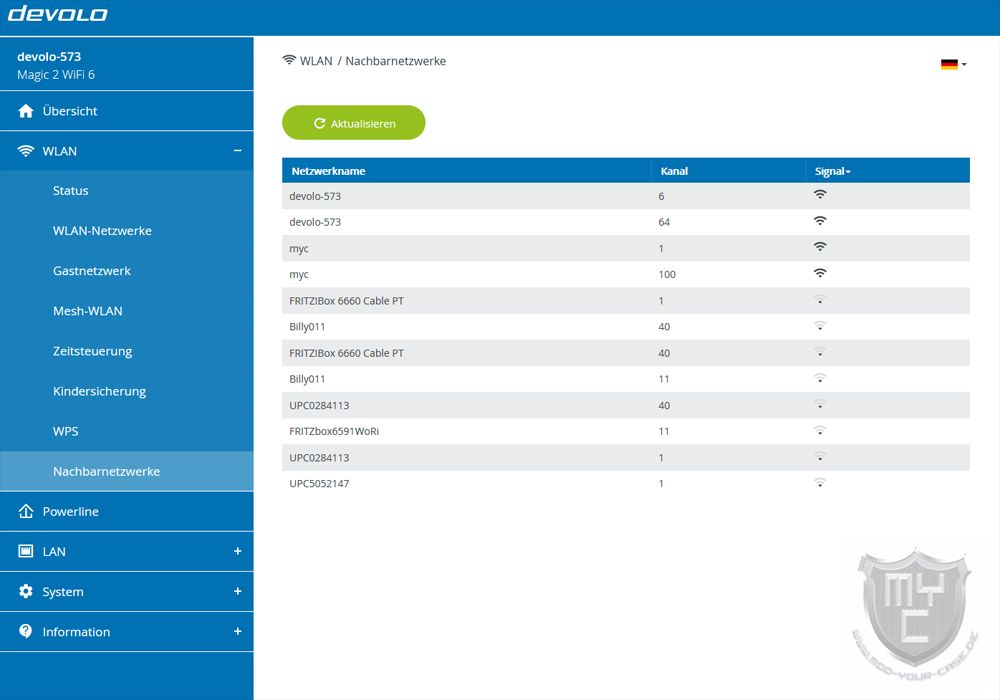Click signal icon for FRITZbox6591WoRi
This screenshot has height=700, width=1000.
[820, 430]
